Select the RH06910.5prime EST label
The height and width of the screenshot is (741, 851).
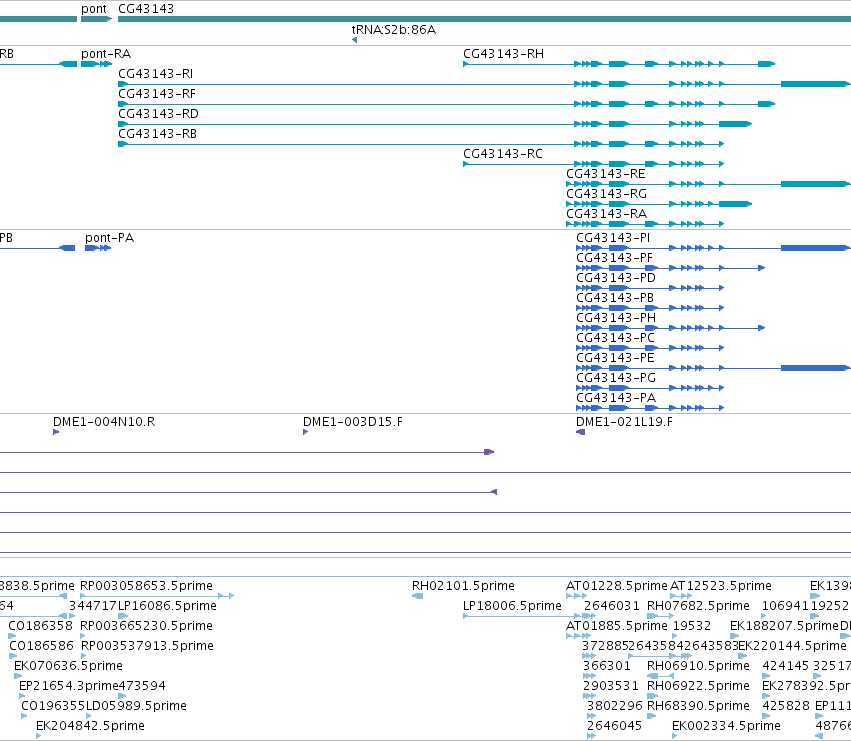click(x=698, y=666)
